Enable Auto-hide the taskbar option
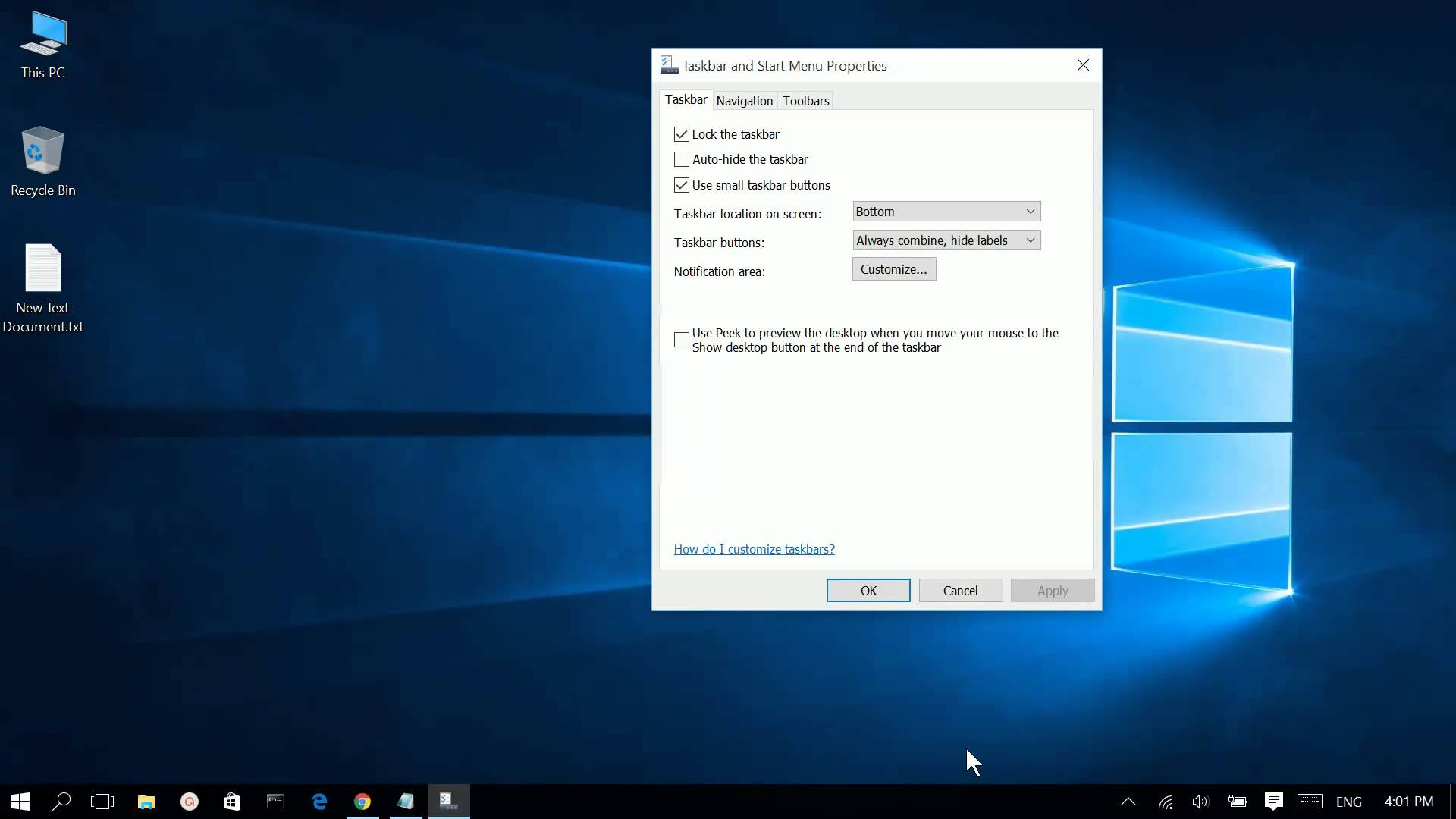 click(680, 159)
